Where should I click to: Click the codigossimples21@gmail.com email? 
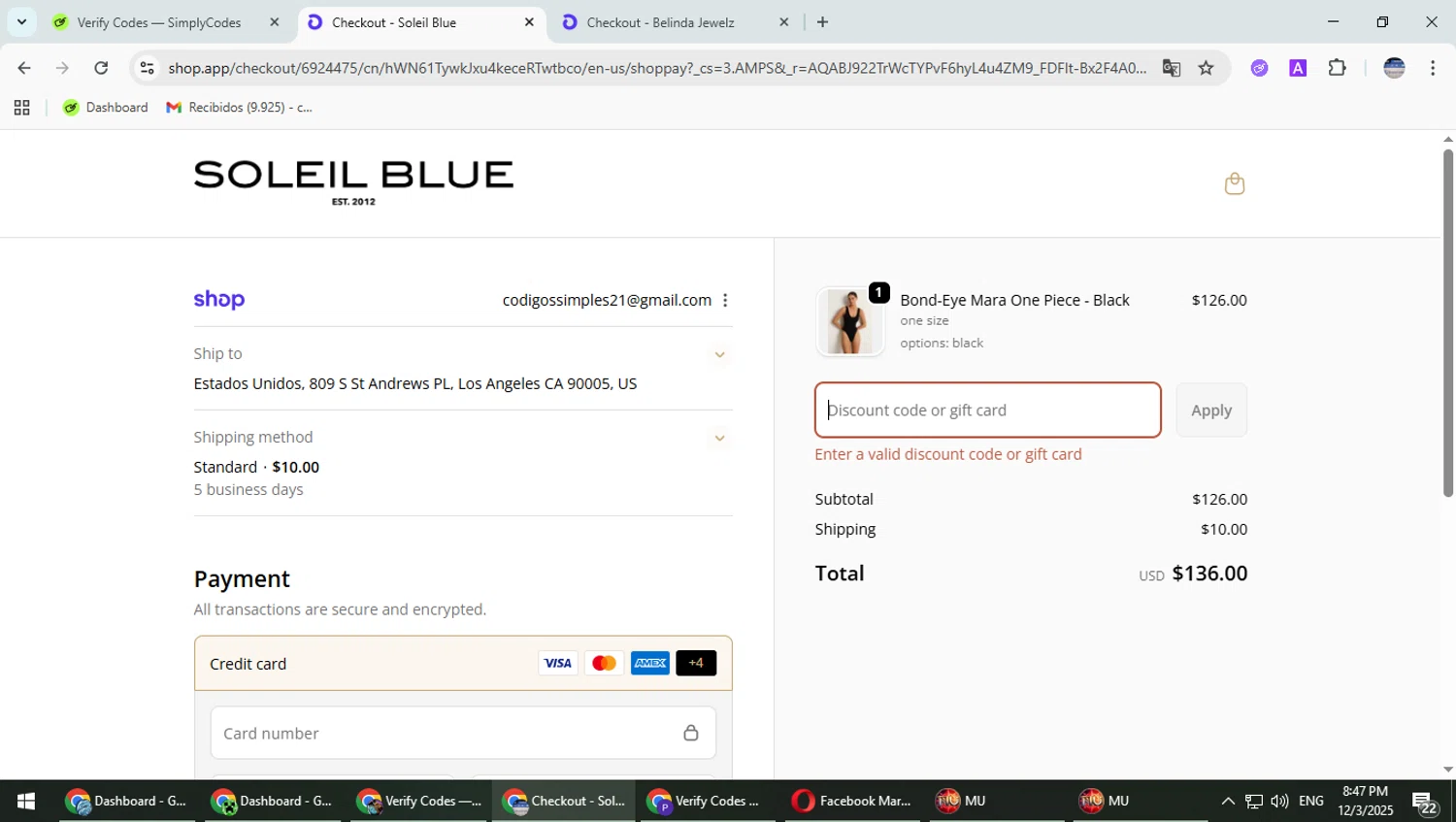[x=607, y=301]
